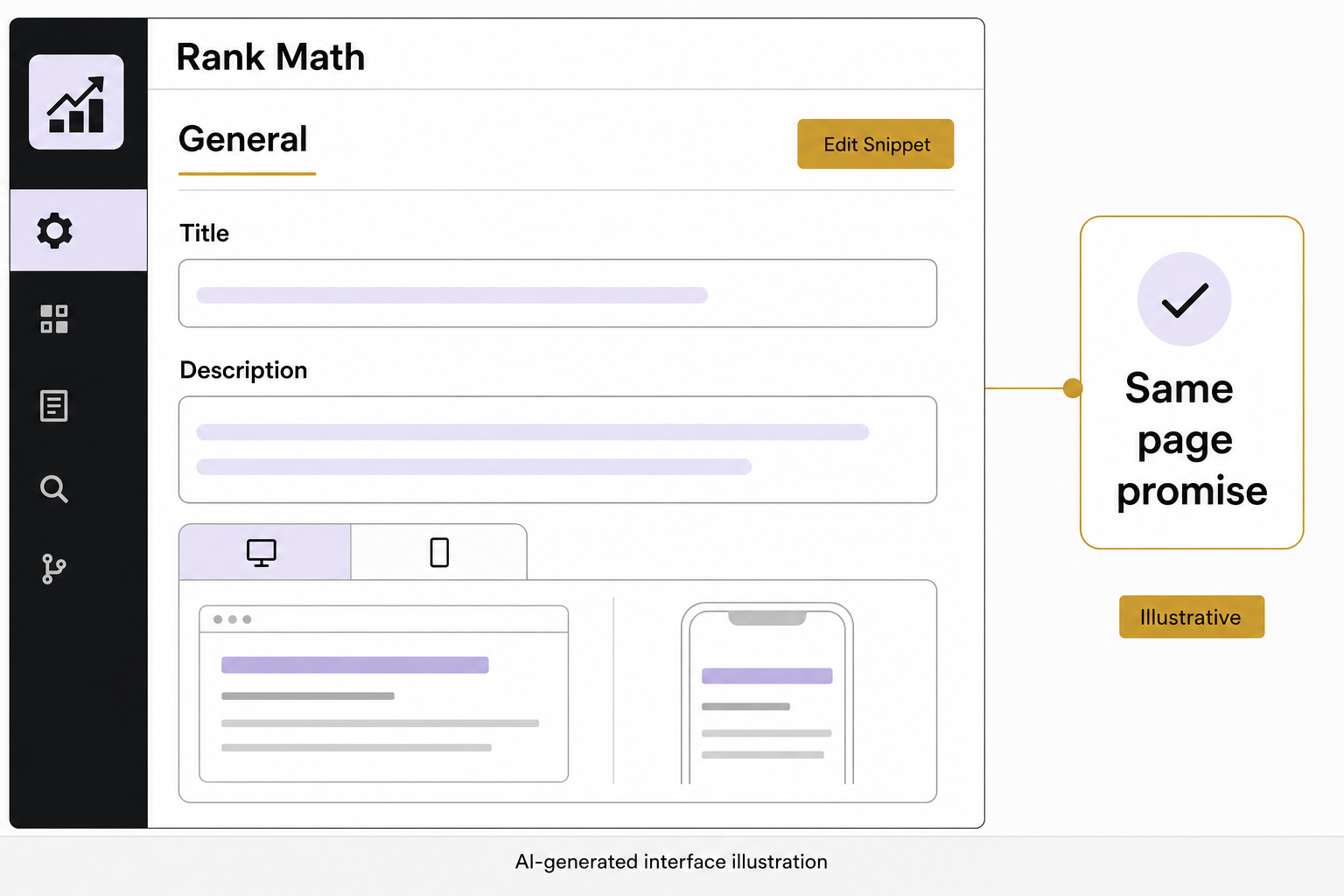Switch to the mobile phone preview tab
The width and height of the screenshot is (1344, 896).
tap(439, 552)
